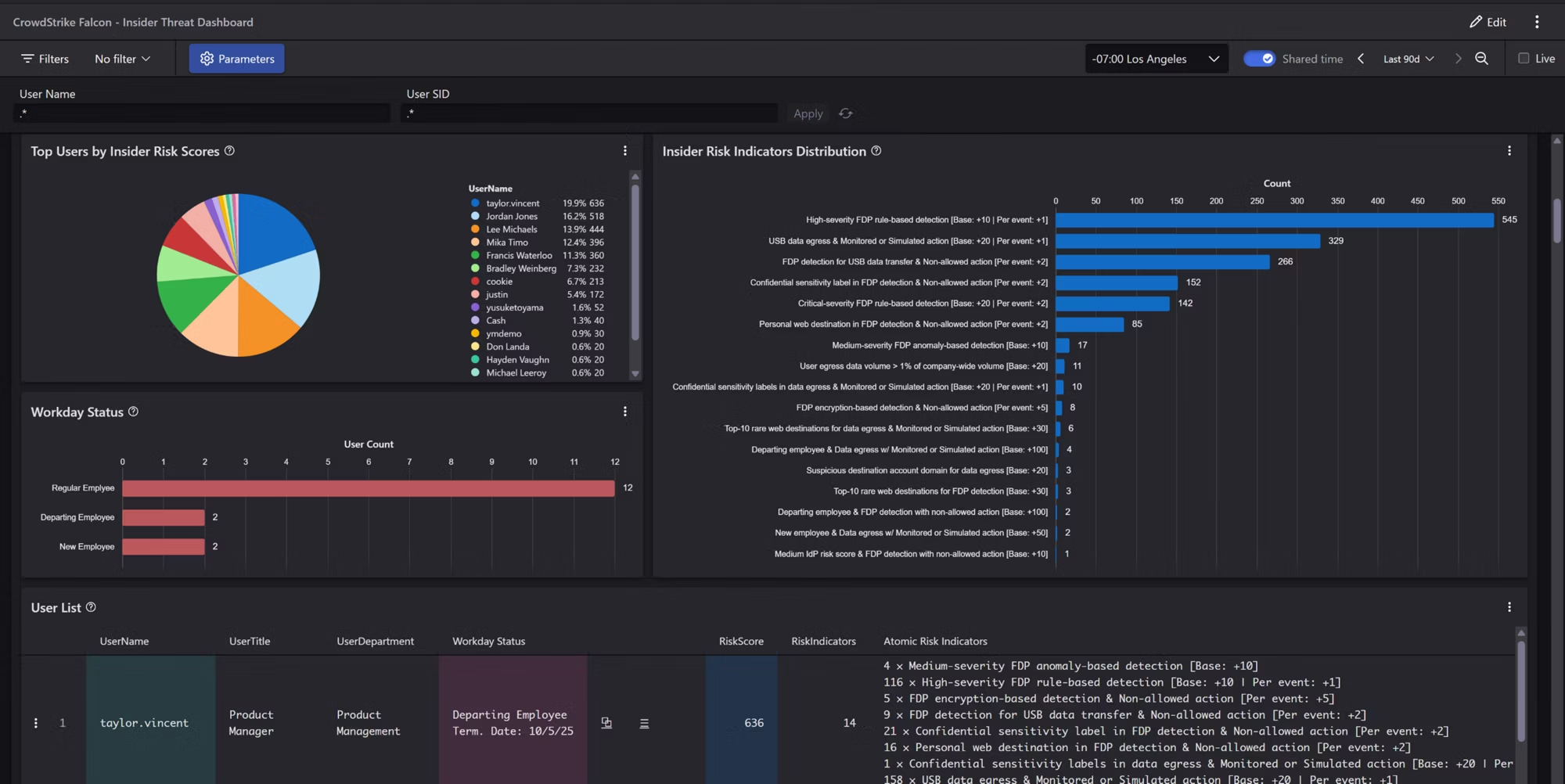This screenshot has width=1565, height=784.
Task: Open the Workday Status widget options menu
Action: (624, 412)
